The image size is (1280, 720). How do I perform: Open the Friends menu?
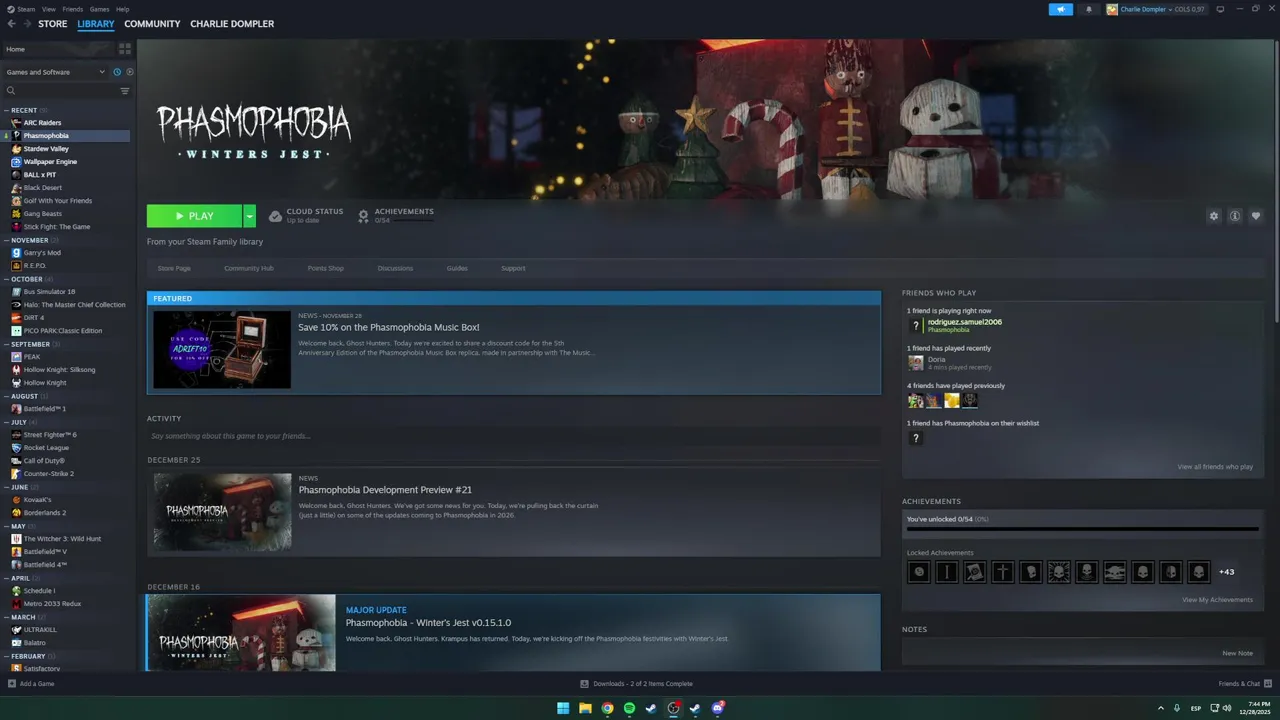click(73, 9)
